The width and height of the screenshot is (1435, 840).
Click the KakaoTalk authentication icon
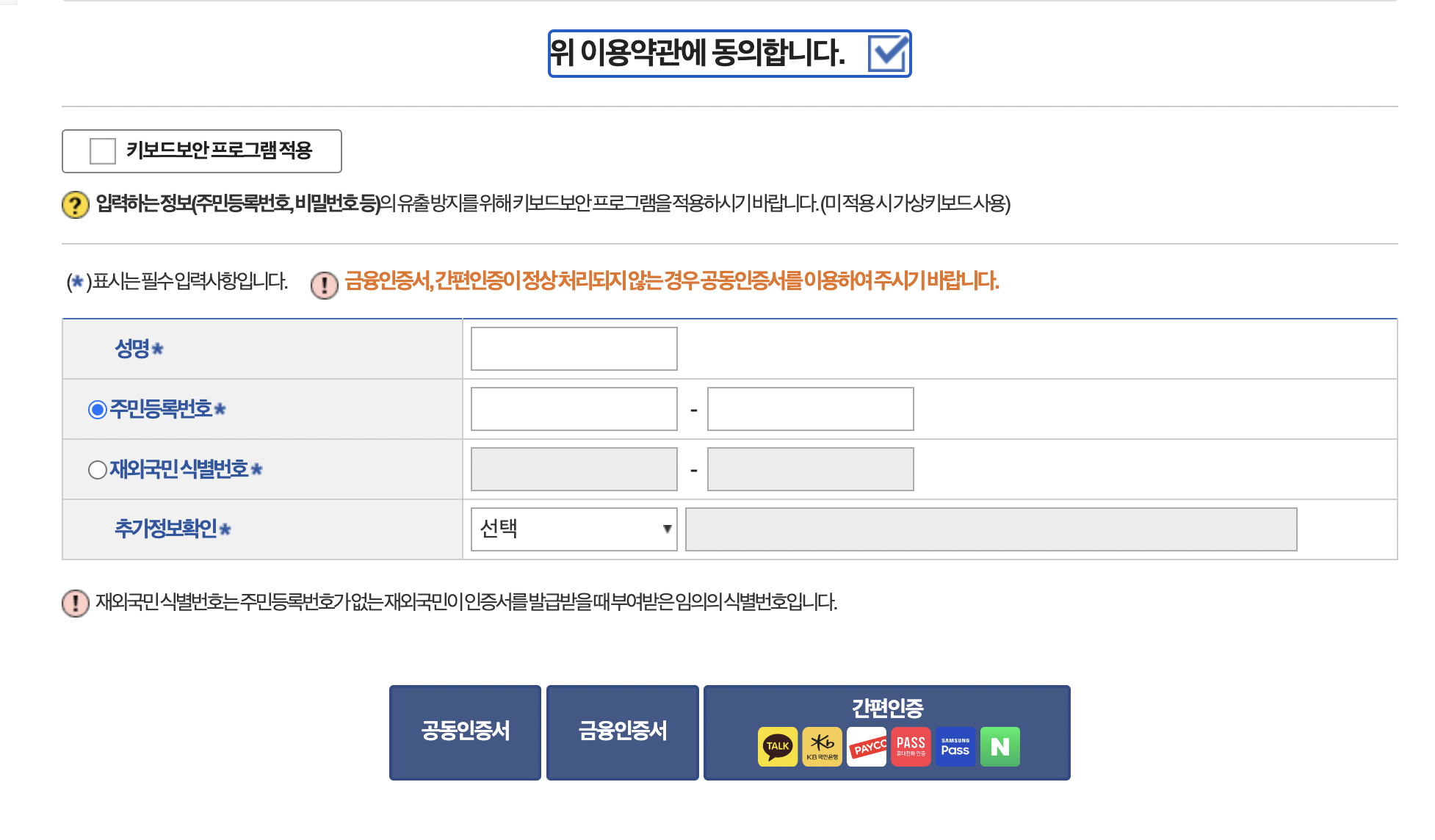pyautogui.click(x=777, y=747)
